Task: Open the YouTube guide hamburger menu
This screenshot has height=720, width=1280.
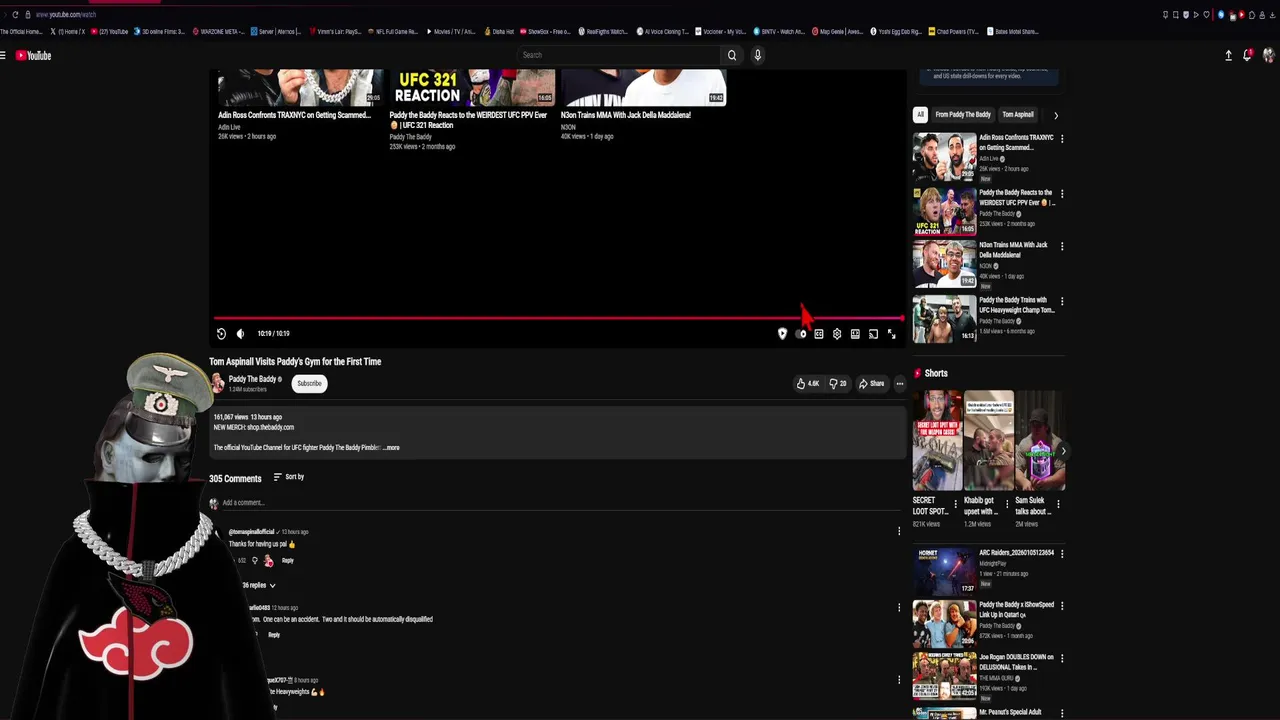Action: [3, 56]
